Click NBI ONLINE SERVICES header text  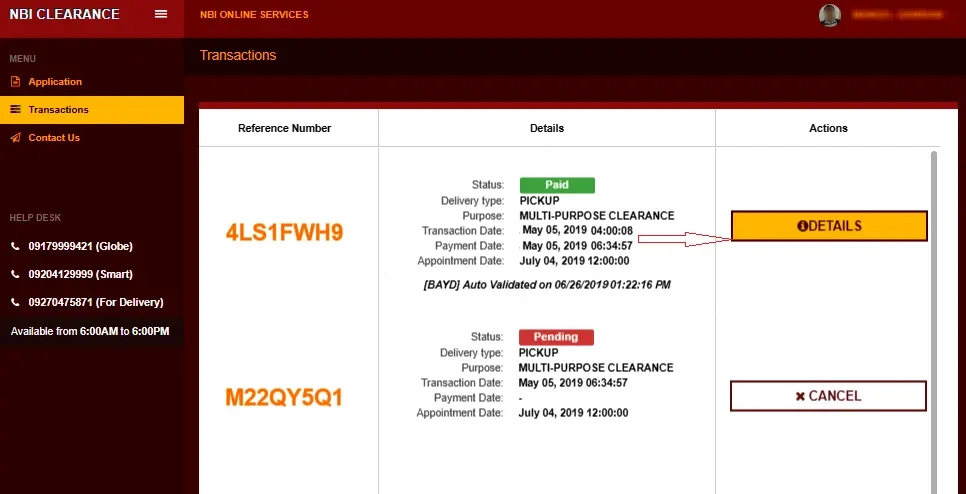pyautogui.click(x=254, y=15)
